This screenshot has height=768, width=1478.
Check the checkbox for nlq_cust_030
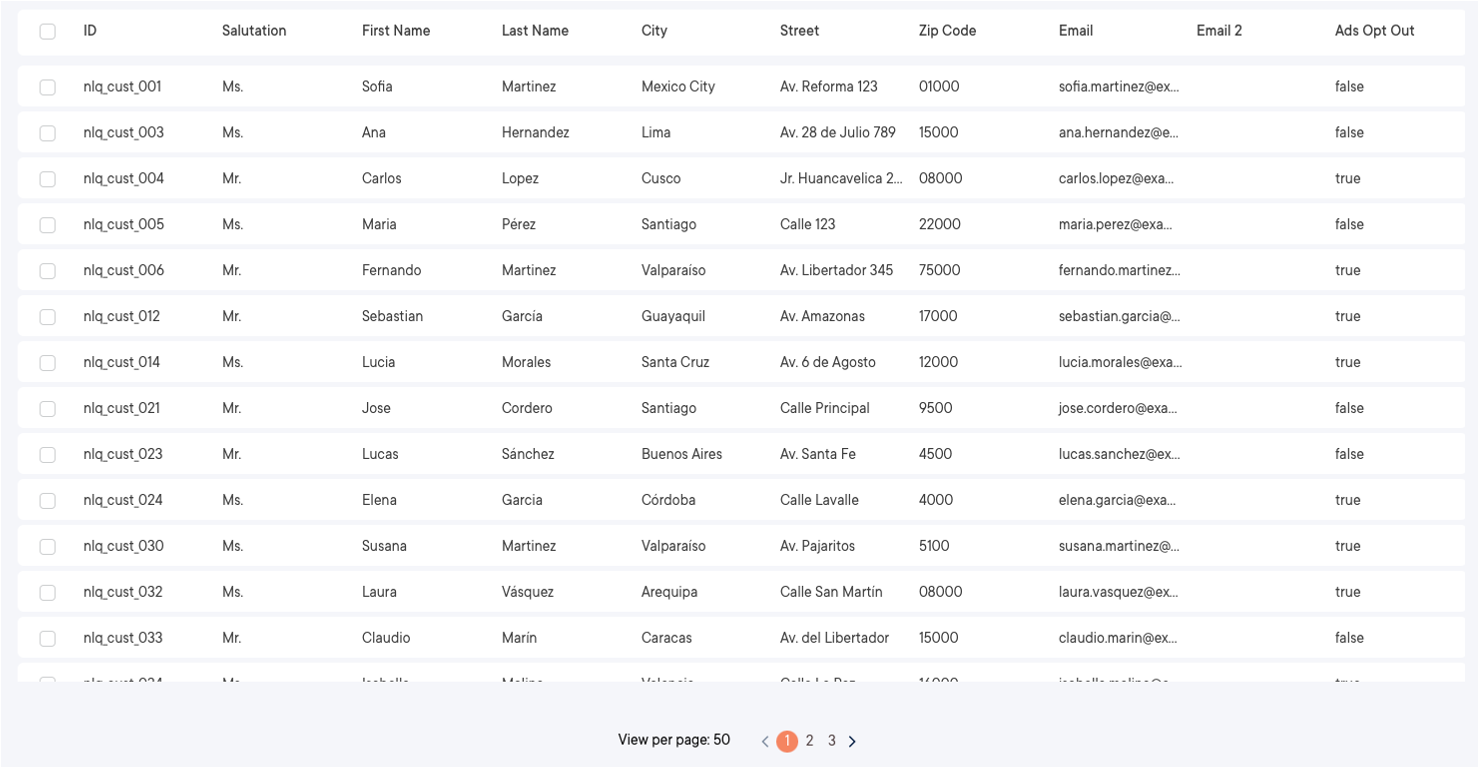(47, 546)
